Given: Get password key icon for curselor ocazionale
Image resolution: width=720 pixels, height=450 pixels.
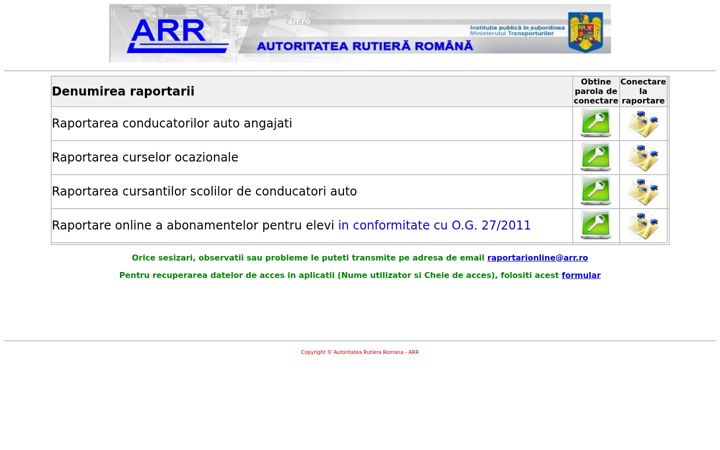Looking at the screenshot, I should [596, 157].
